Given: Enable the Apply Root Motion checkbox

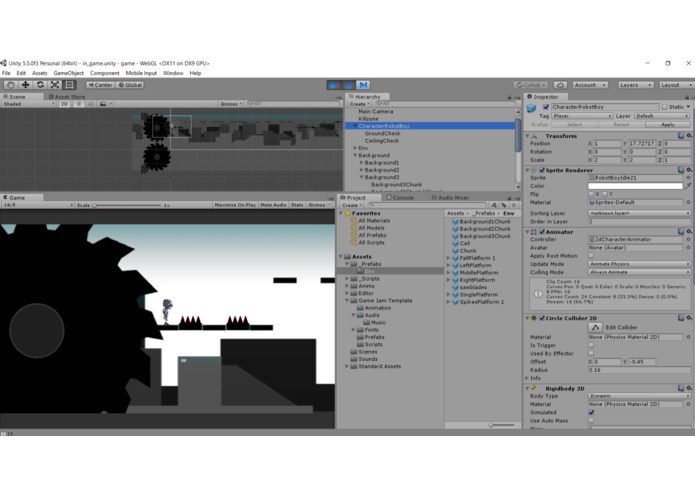Looking at the screenshot, I should [591, 256].
